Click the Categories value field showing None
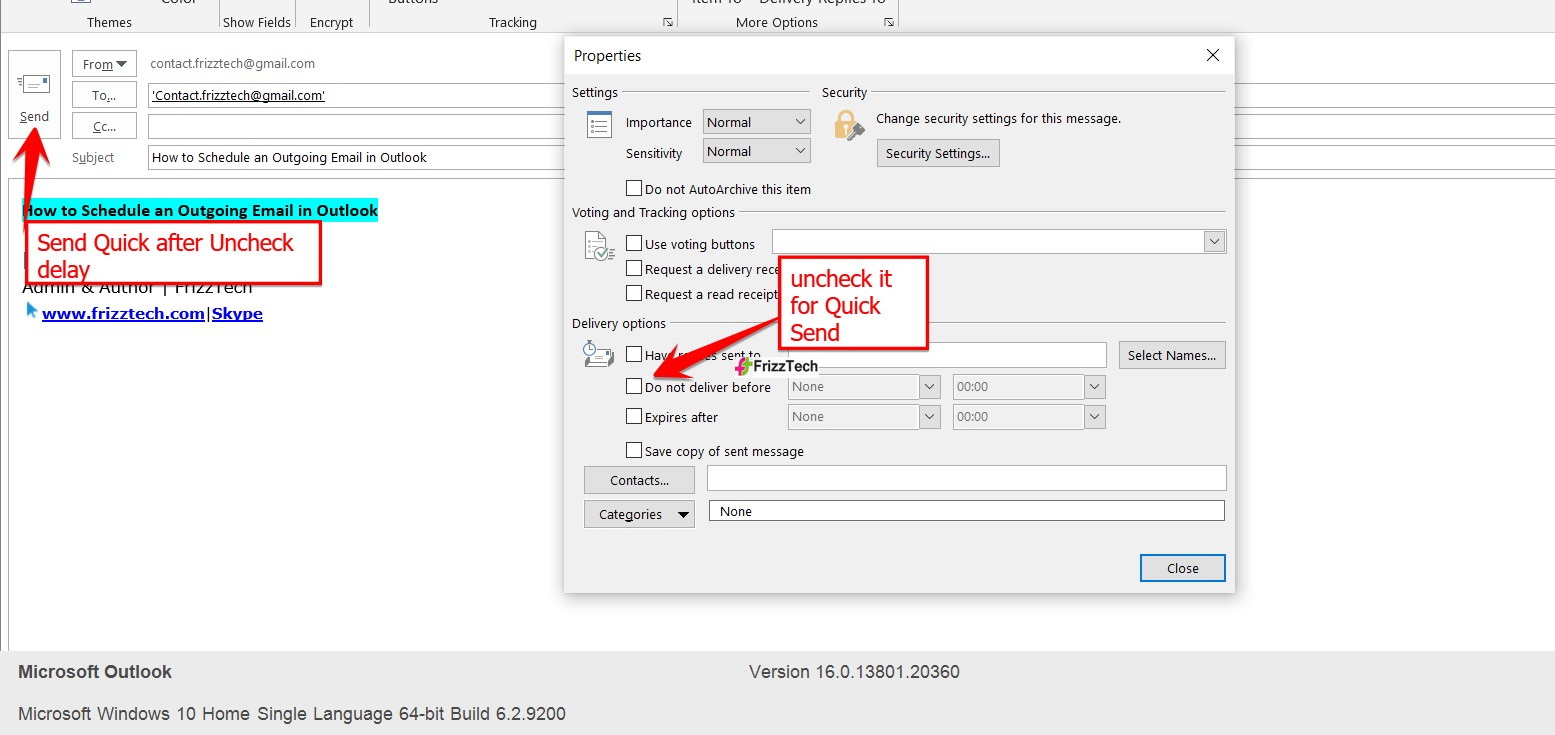The height and width of the screenshot is (735, 1555). (966, 511)
